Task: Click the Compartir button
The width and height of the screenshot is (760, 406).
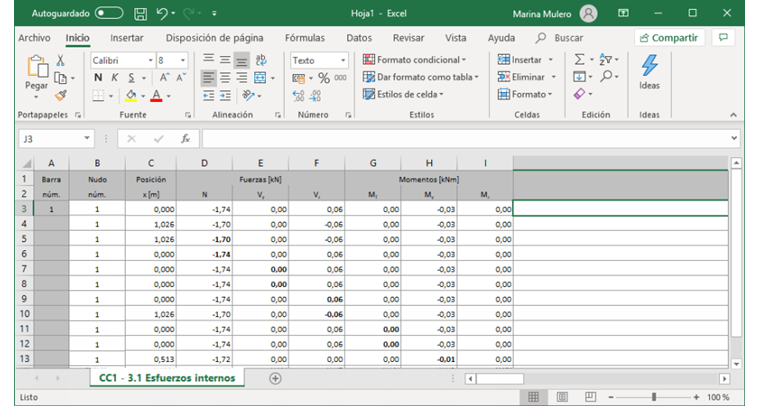Action: click(x=669, y=38)
